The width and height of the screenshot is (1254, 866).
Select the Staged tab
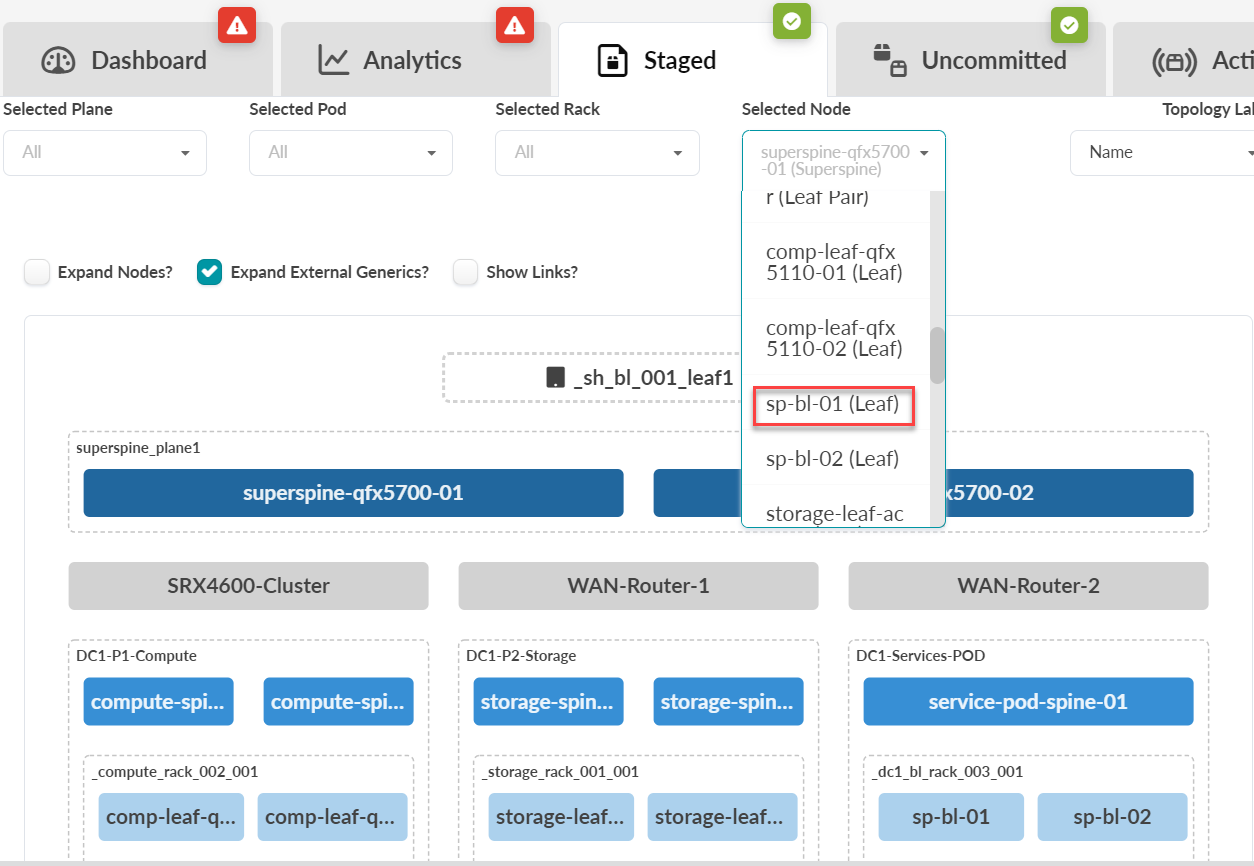692,60
